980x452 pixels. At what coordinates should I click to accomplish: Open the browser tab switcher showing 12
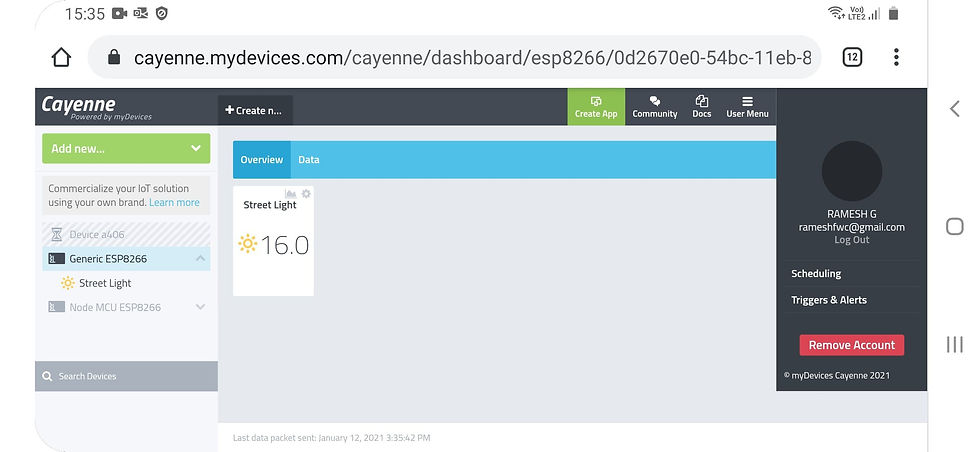(x=852, y=58)
